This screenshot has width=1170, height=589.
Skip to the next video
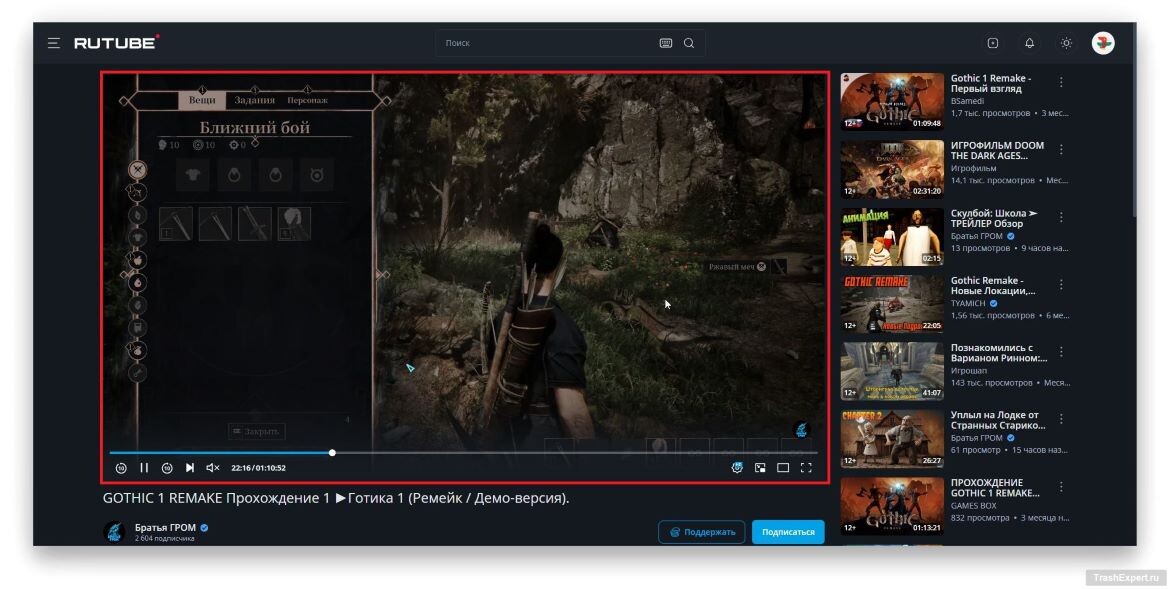[x=190, y=468]
